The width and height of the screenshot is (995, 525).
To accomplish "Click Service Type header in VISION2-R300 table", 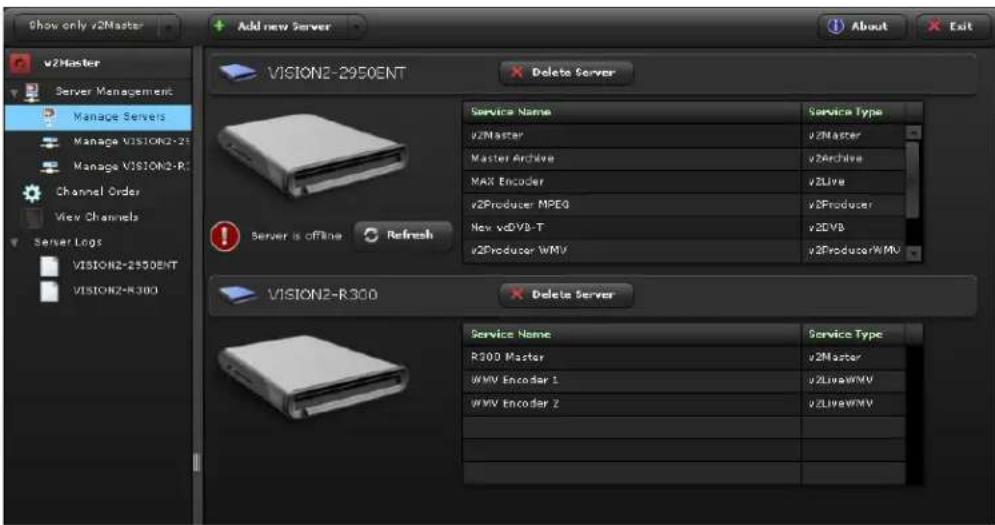I will (x=853, y=335).
